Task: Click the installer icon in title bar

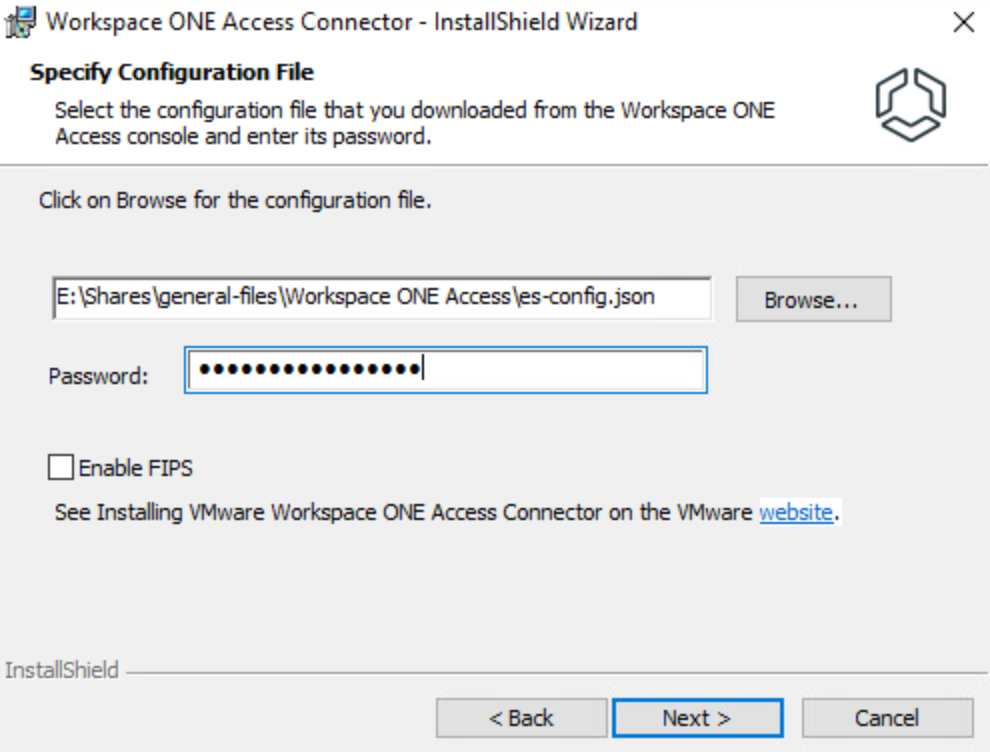Action: 22,21
